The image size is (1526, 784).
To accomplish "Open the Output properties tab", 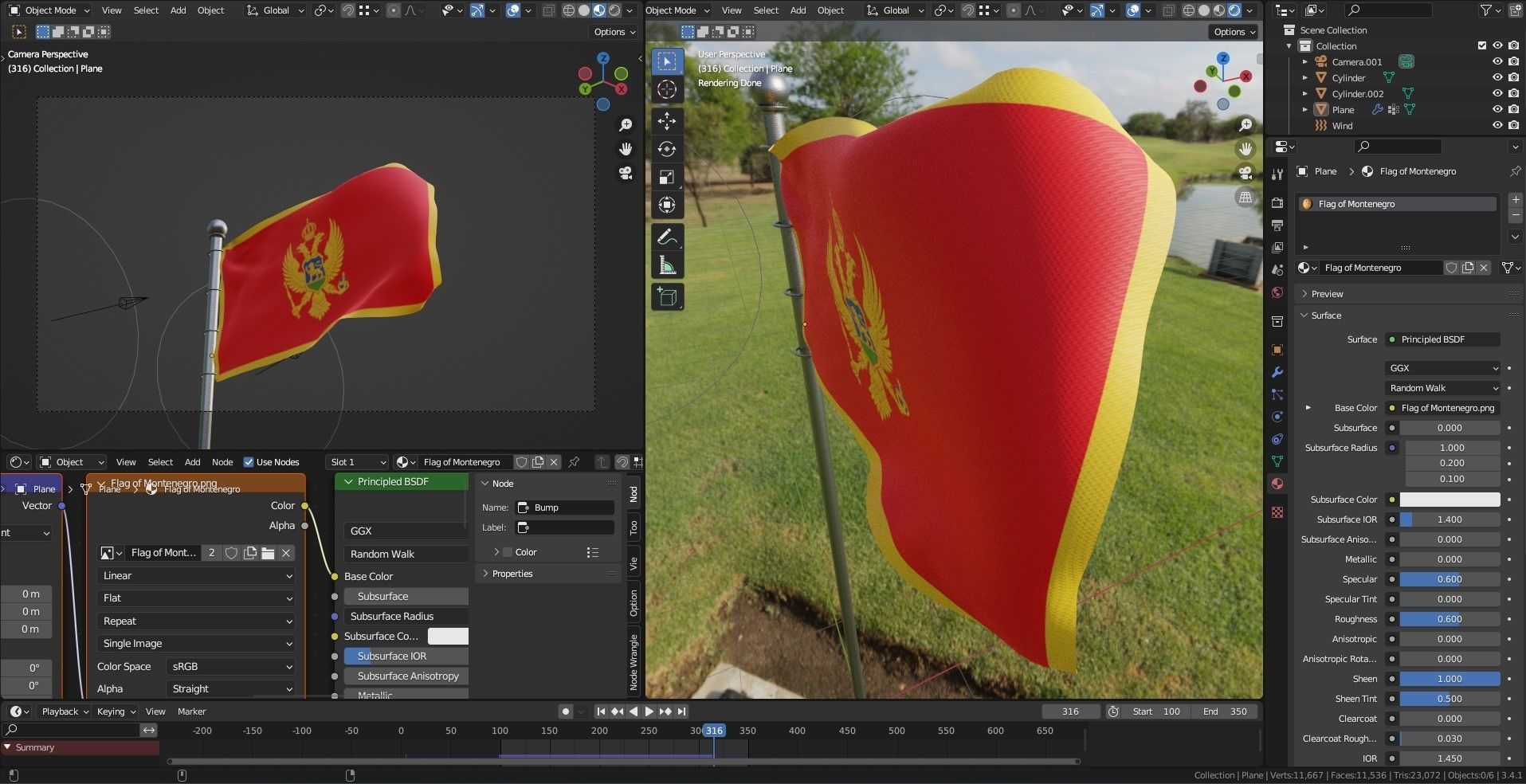I will click(1277, 225).
